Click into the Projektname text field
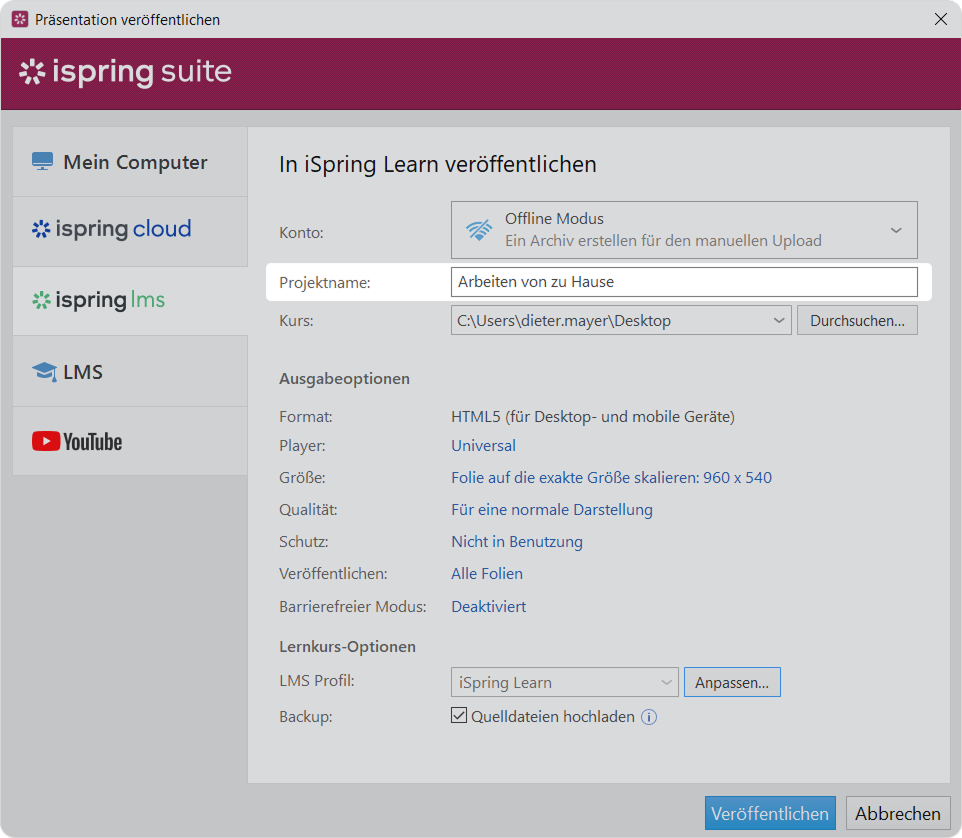This screenshot has width=962, height=838. point(684,282)
